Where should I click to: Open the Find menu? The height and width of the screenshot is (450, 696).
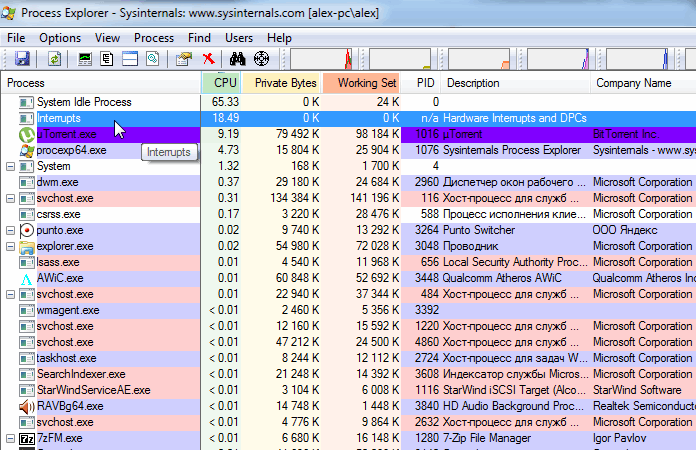199,38
